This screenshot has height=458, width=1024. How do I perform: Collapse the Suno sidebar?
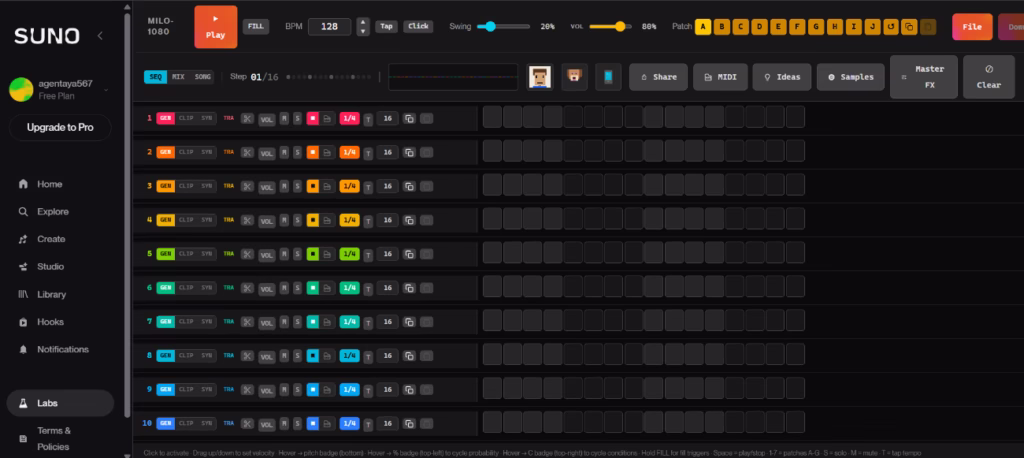[100, 35]
